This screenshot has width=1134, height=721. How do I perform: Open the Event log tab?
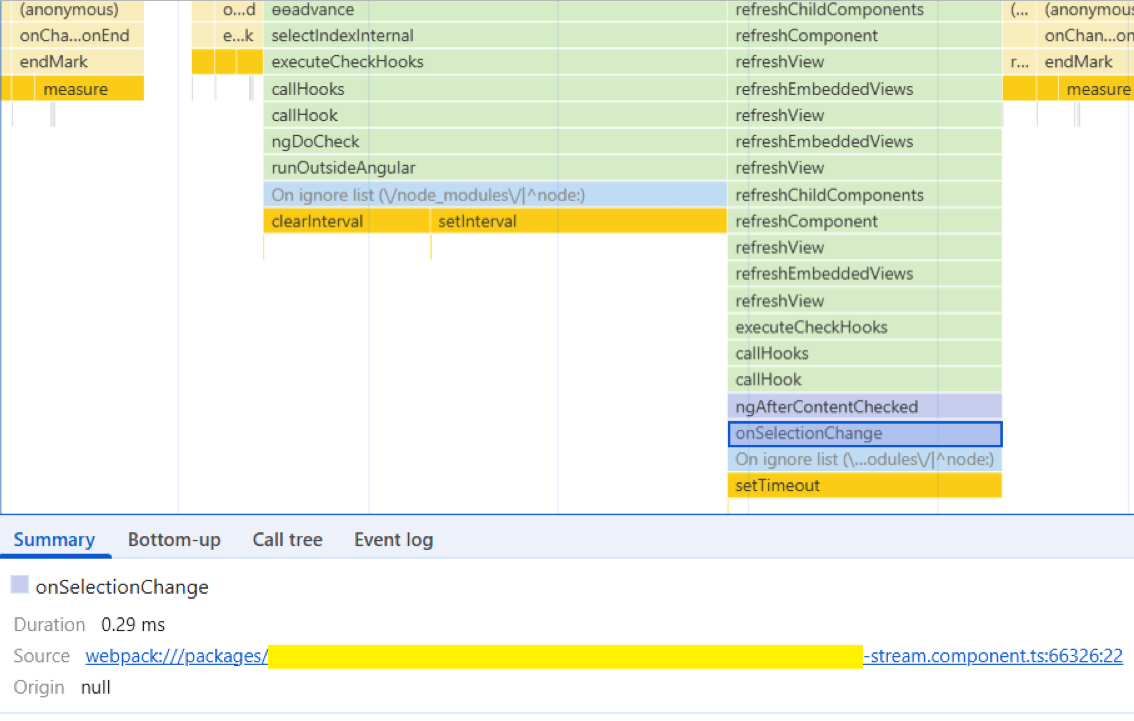pyautogui.click(x=393, y=539)
